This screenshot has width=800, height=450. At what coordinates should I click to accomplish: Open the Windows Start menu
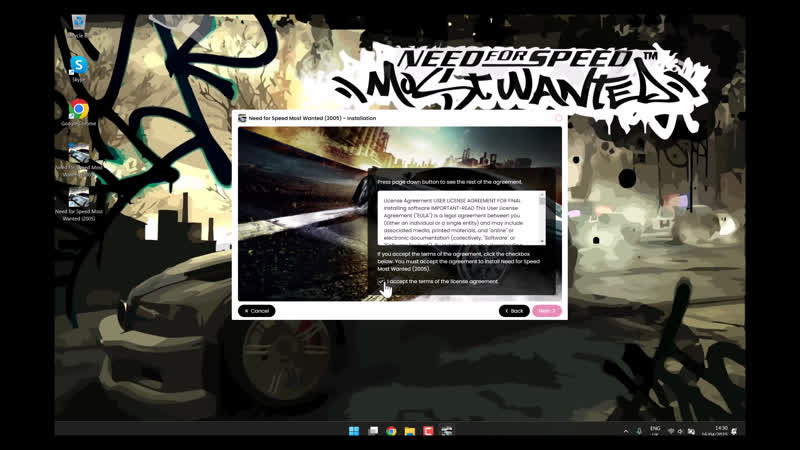pos(354,431)
